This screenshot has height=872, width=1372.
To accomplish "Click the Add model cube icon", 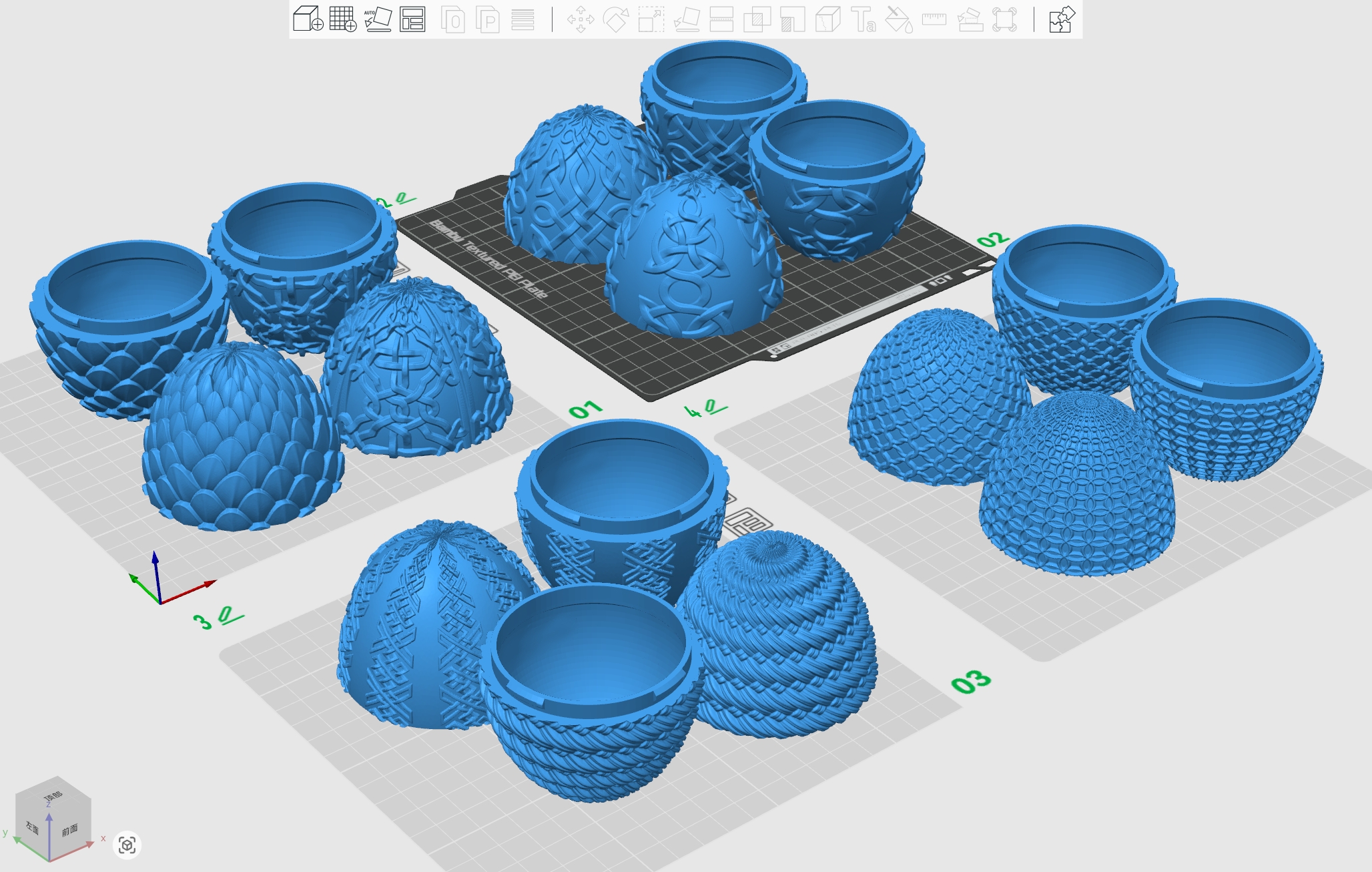I will coord(308,19).
